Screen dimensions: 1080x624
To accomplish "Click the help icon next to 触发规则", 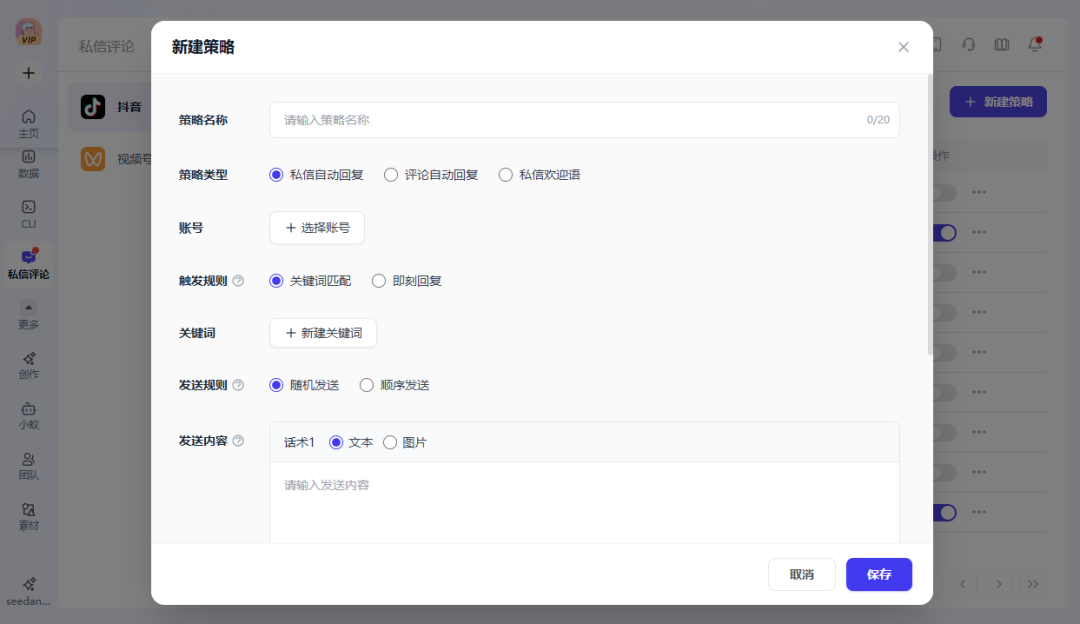I will coord(238,281).
